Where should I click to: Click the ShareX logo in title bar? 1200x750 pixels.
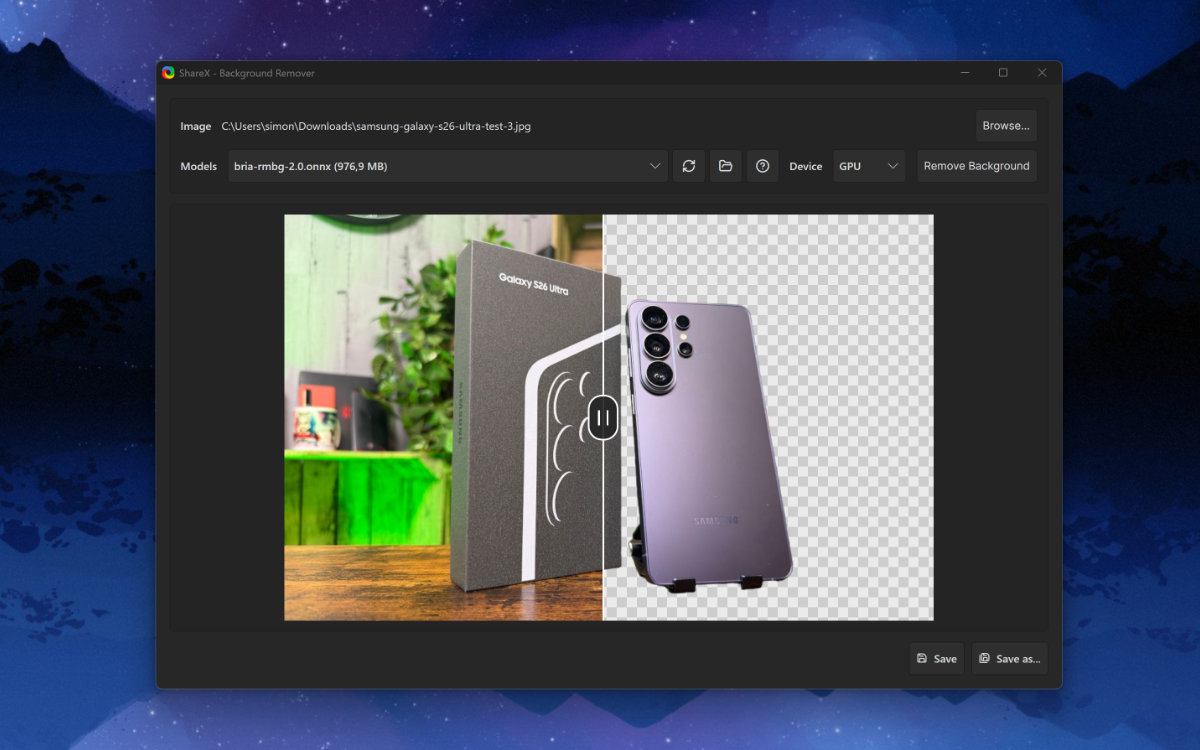(169, 73)
